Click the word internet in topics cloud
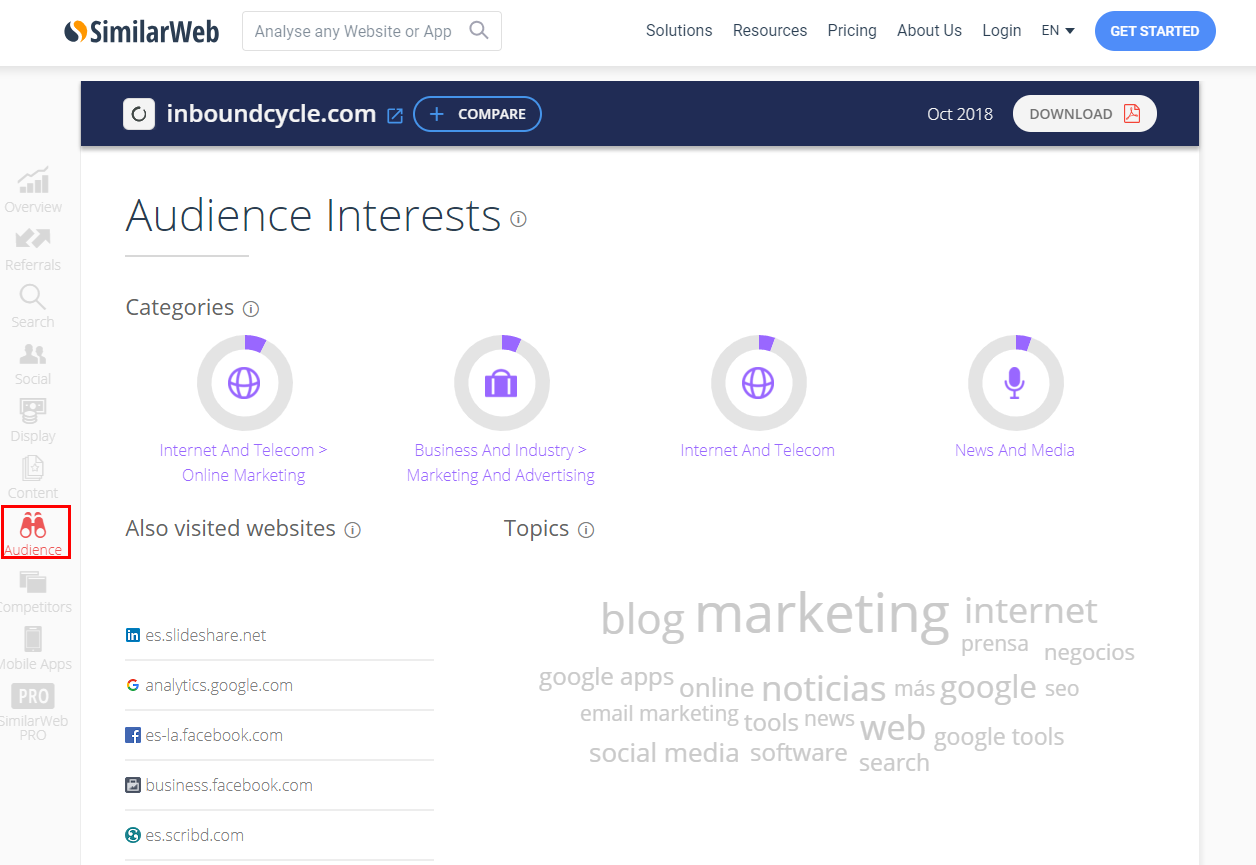Screen dimensions: 1256x865 pyautogui.click(x=1031, y=610)
